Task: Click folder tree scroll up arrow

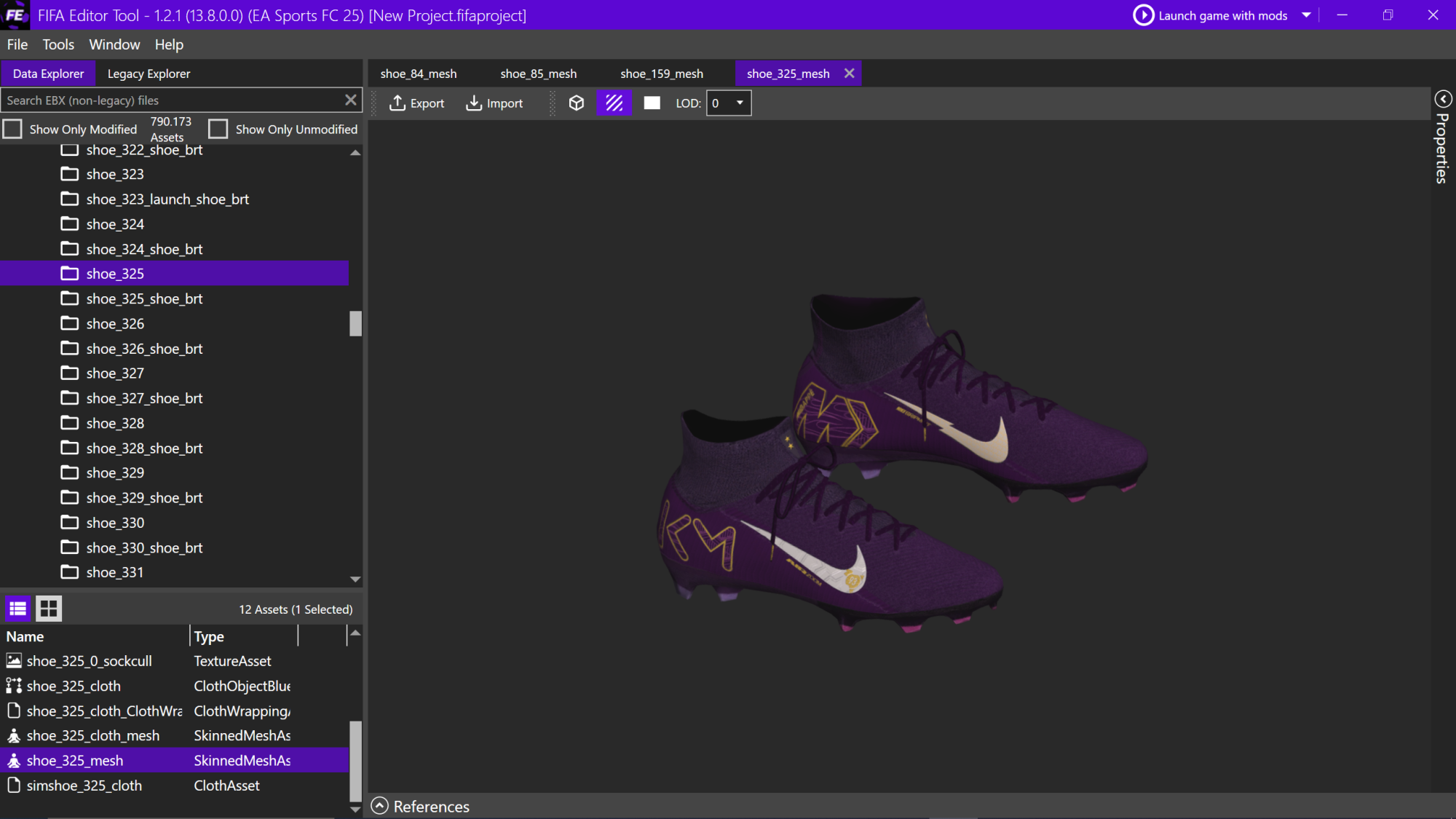Action: tap(355, 153)
